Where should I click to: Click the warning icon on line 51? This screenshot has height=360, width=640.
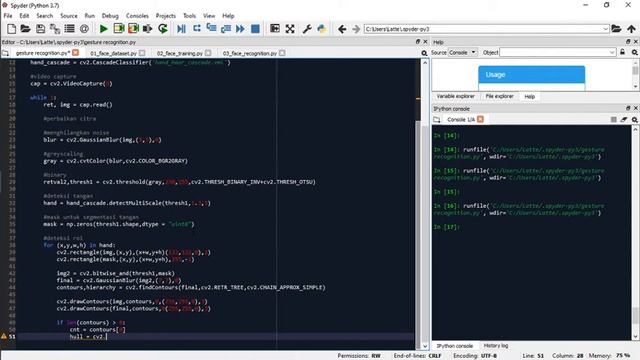[4, 336]
